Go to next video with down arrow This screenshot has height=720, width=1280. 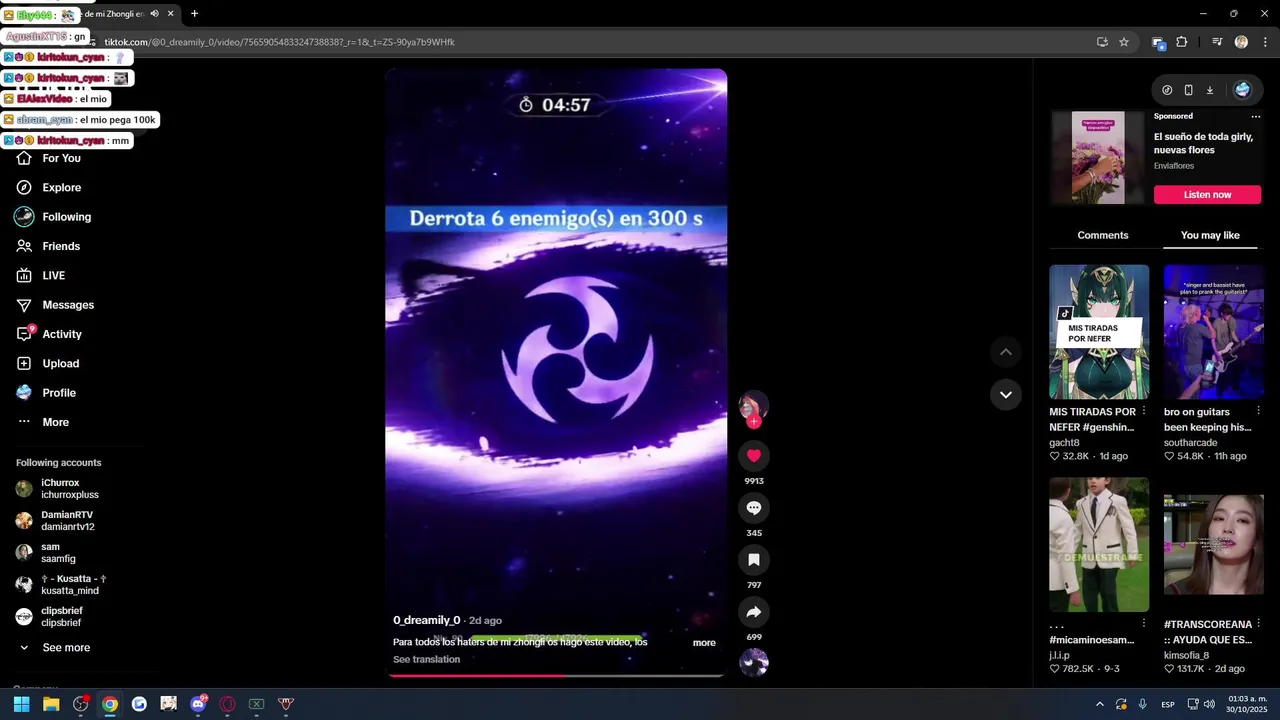1006,395
